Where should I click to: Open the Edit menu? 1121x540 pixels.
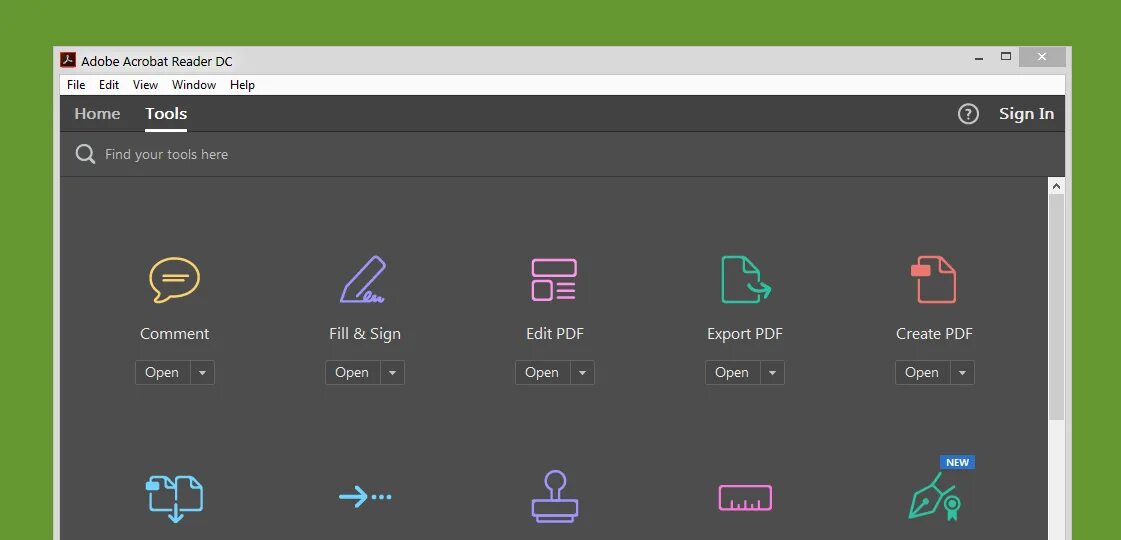[x=109, y=84]
